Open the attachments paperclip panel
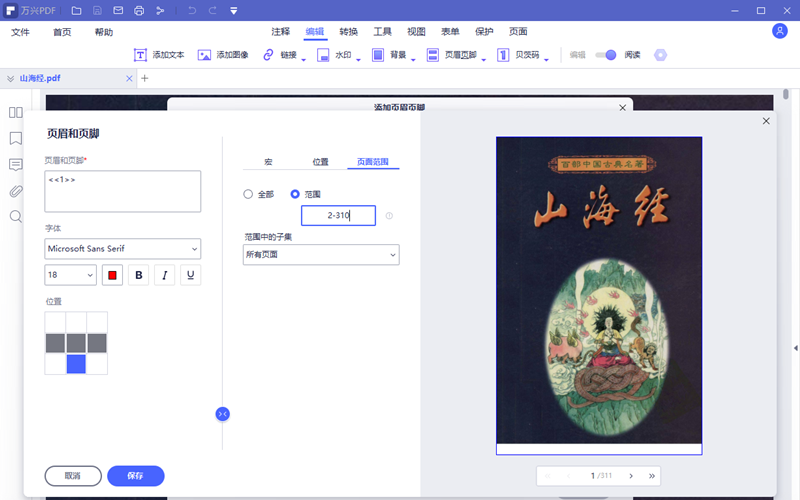This screenshot has height=500, width=800. pyautogui.click(x=16, y=191)
